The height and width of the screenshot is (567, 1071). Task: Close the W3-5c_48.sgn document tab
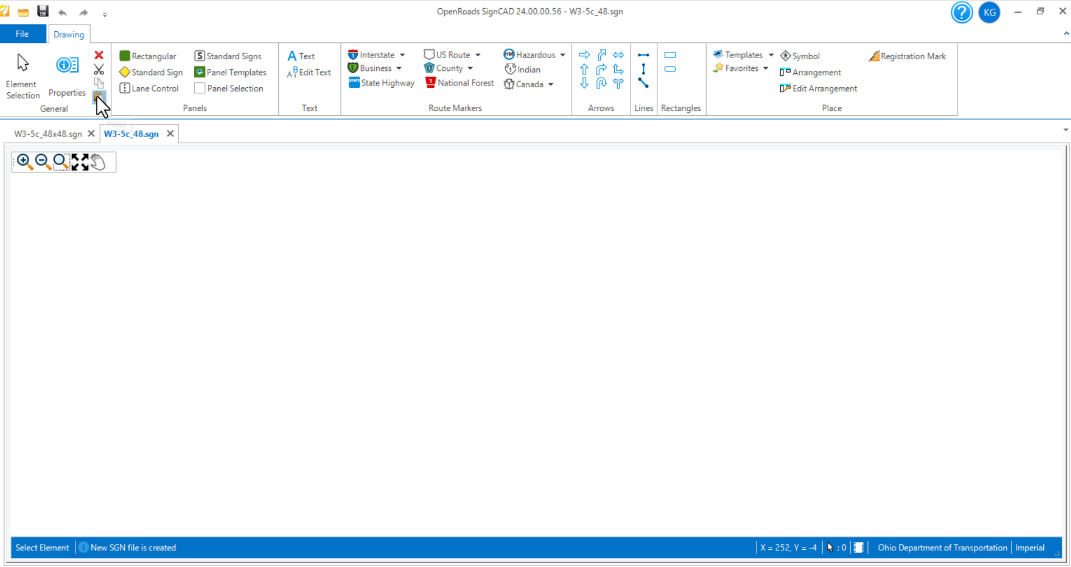[170, 134]
